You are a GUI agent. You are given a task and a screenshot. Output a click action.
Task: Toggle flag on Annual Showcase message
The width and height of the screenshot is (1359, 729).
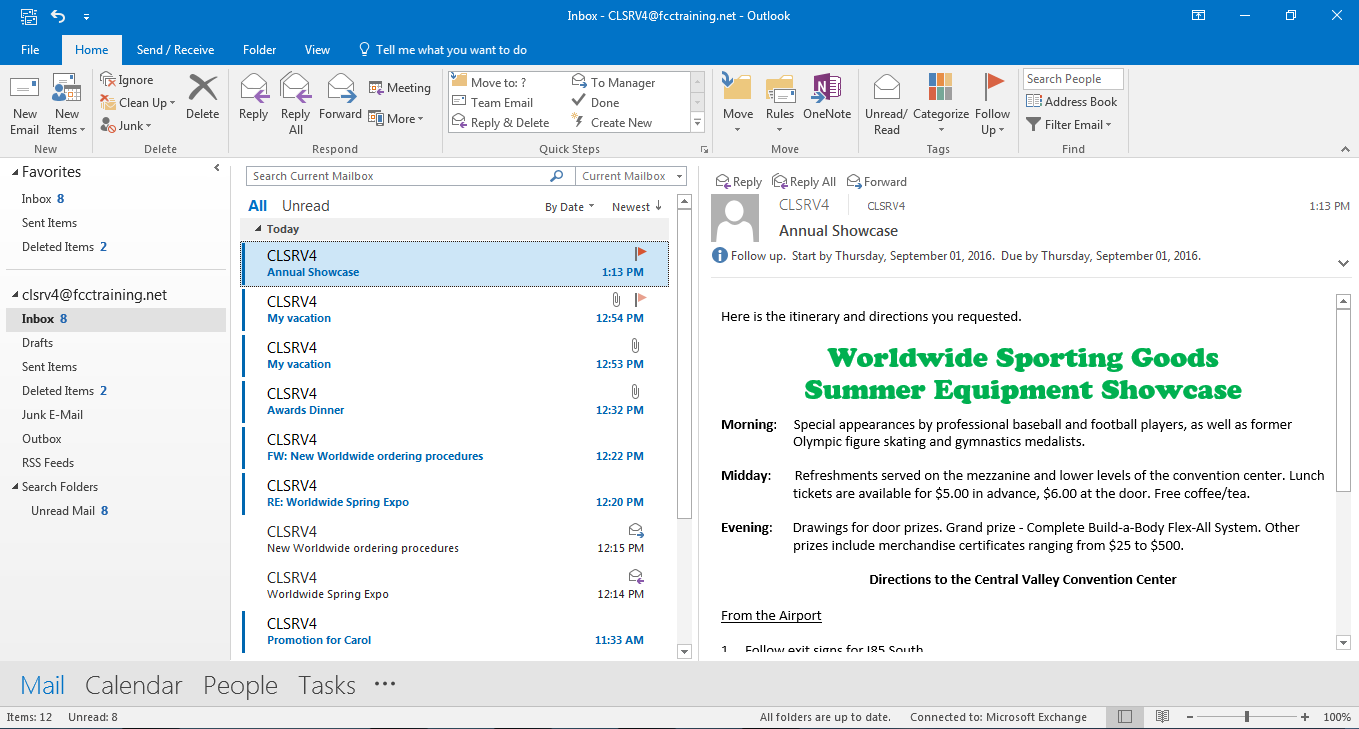(641, 254)
